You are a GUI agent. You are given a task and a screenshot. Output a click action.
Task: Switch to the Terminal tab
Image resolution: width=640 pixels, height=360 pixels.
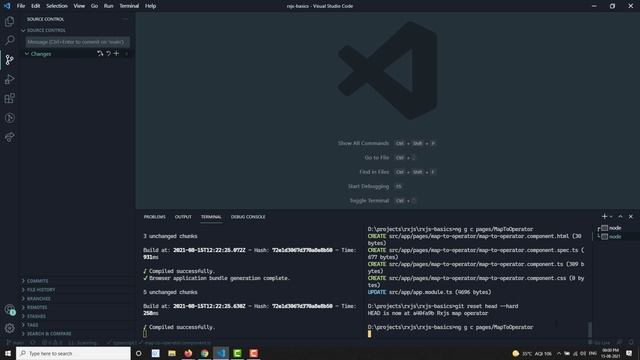pyautogui.click(x=211, y=217)
